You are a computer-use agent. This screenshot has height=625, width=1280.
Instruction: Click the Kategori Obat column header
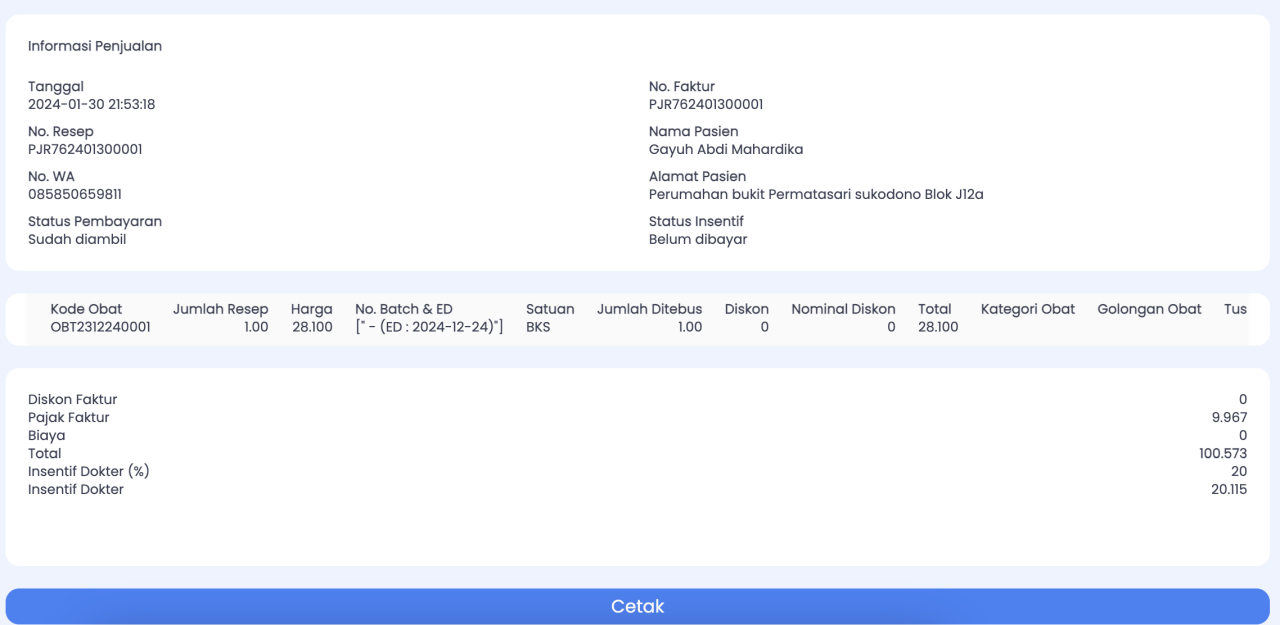(x=1027, y=309)
